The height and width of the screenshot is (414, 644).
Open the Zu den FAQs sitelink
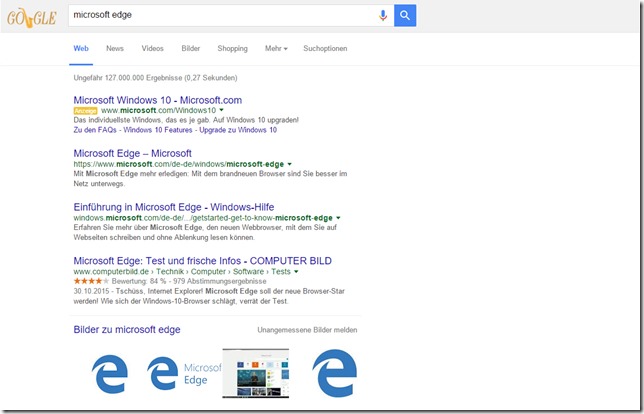pos(95,130)
